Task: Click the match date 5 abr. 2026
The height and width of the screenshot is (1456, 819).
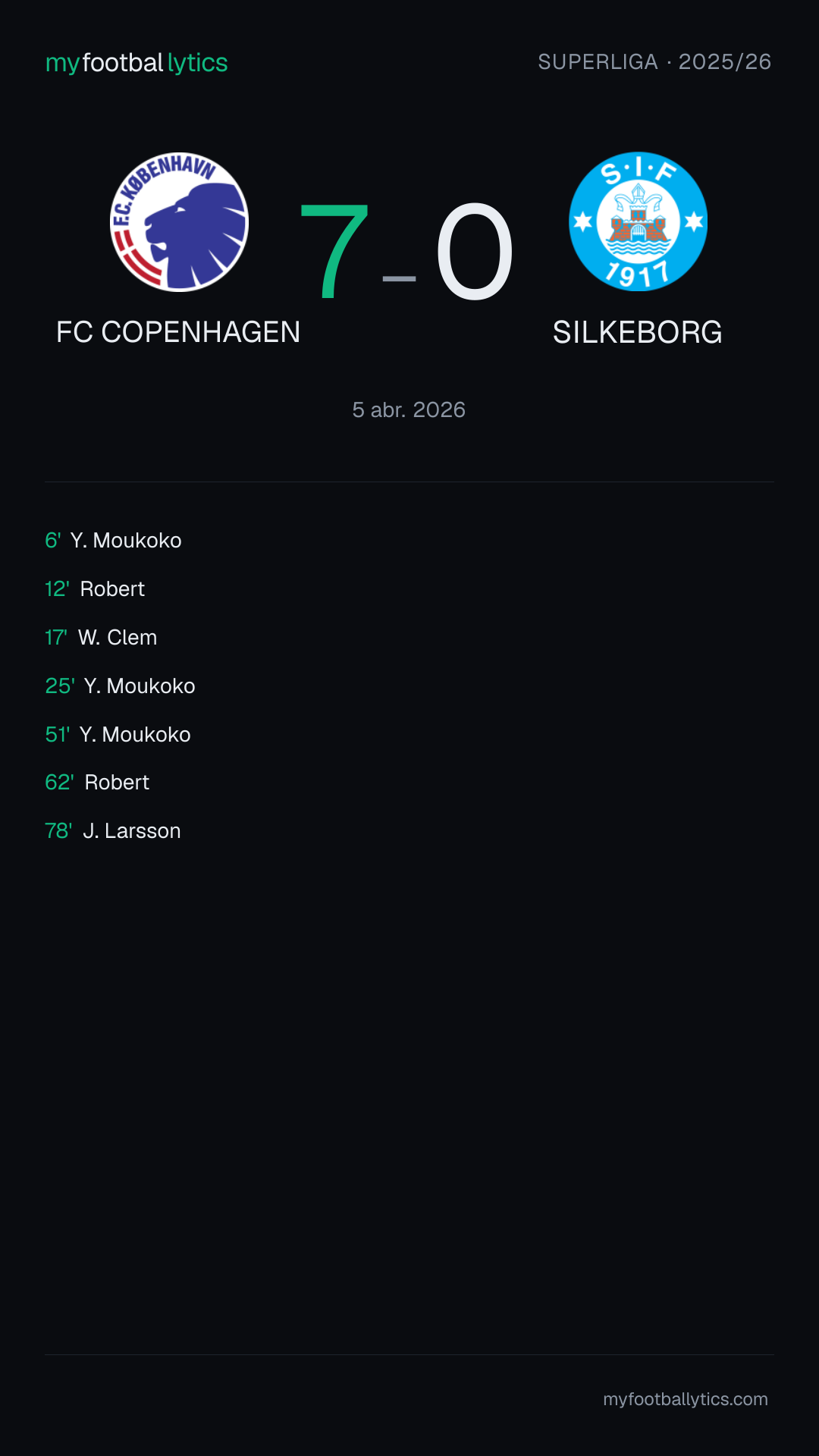Action: click(409, 410)
